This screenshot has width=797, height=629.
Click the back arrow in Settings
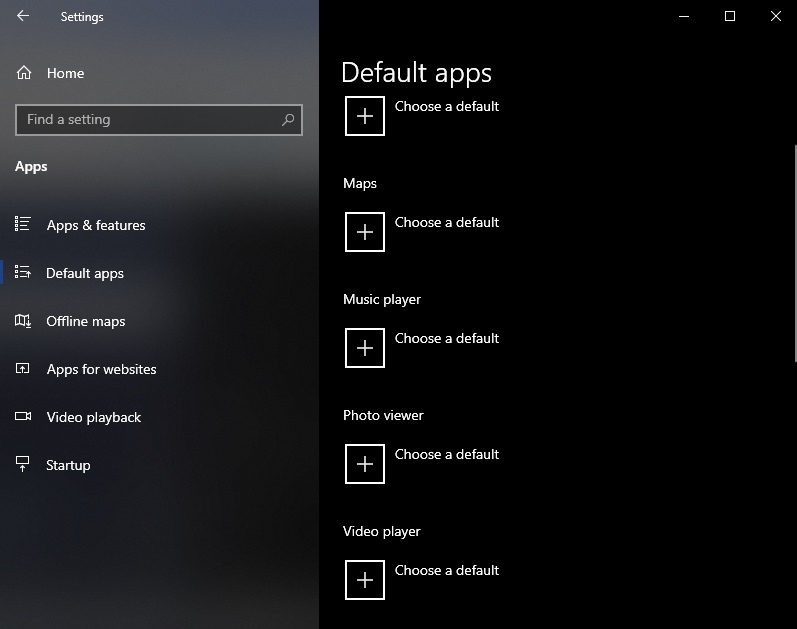pos(23,16)
